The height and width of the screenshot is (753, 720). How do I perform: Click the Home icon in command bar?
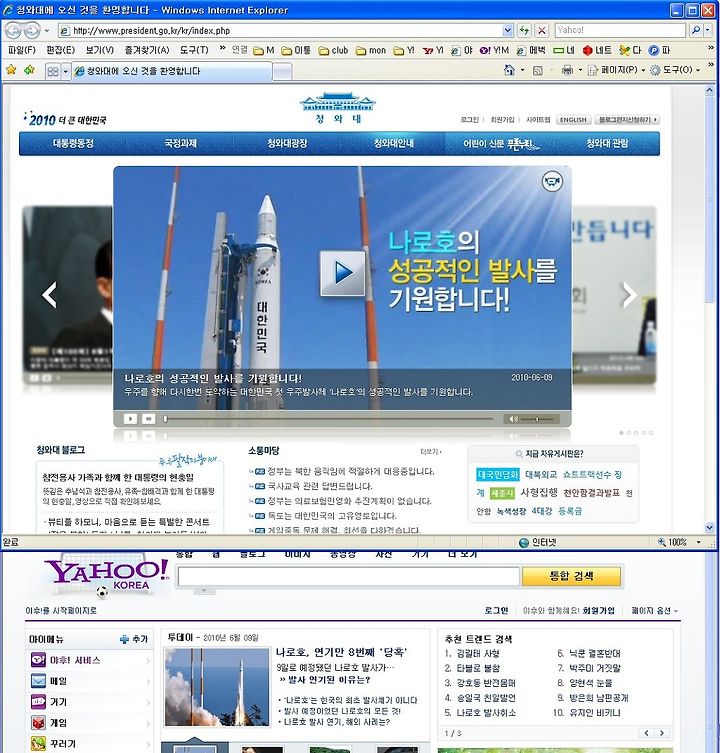point(509,70)
